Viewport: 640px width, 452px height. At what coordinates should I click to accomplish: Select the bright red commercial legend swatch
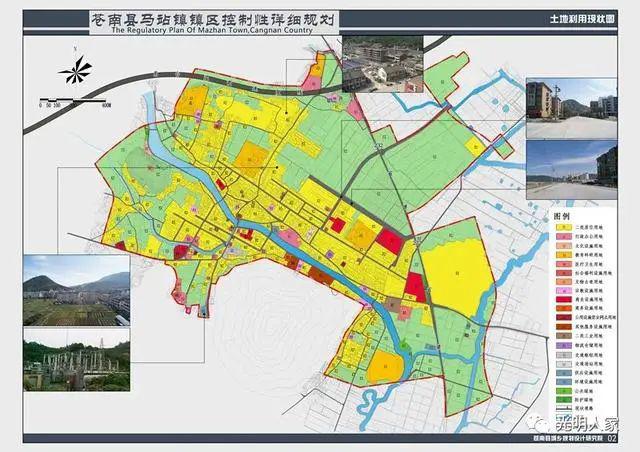coord(563,299)
